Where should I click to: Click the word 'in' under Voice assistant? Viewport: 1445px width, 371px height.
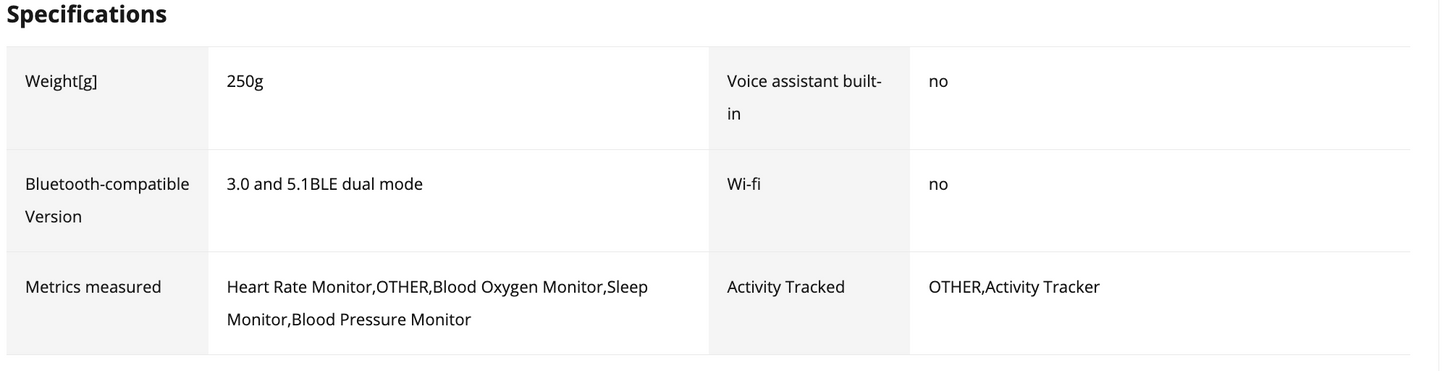[734, 114]
